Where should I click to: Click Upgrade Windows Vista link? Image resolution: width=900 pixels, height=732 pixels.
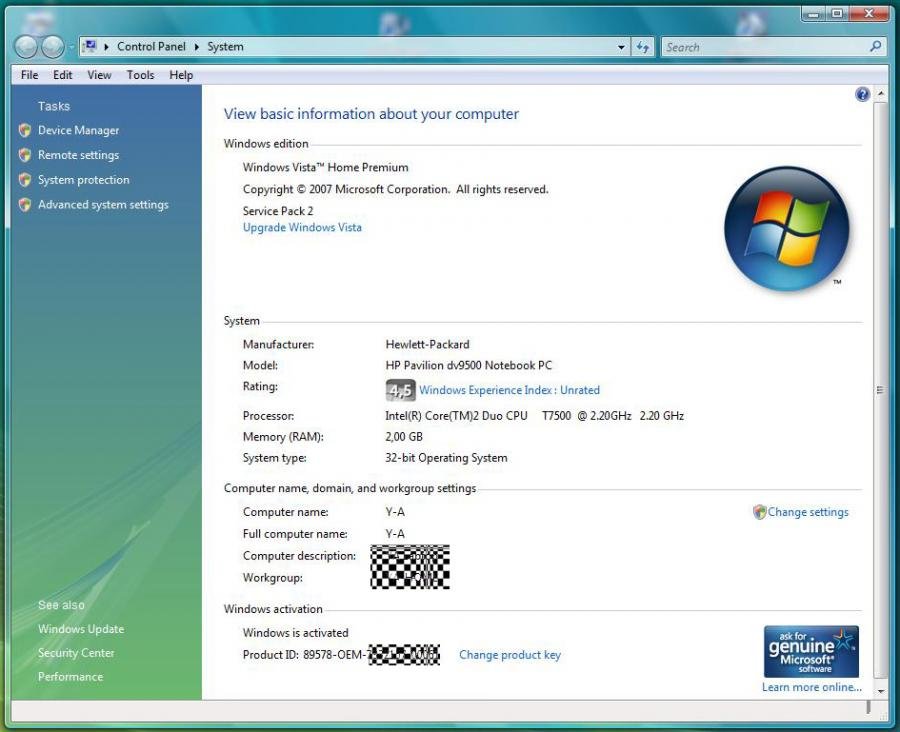(x=302, y=228)
